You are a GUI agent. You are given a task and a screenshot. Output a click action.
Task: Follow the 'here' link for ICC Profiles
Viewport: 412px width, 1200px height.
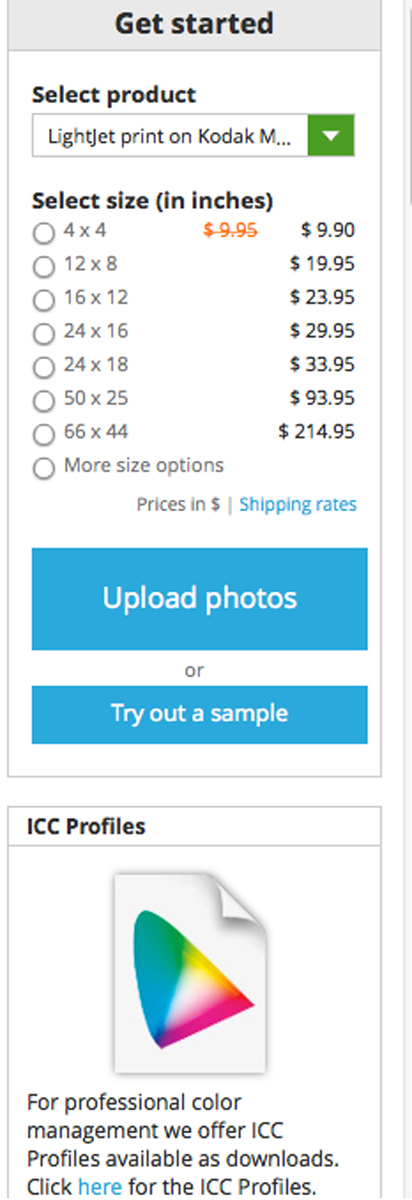click(x=100, y=1187)
